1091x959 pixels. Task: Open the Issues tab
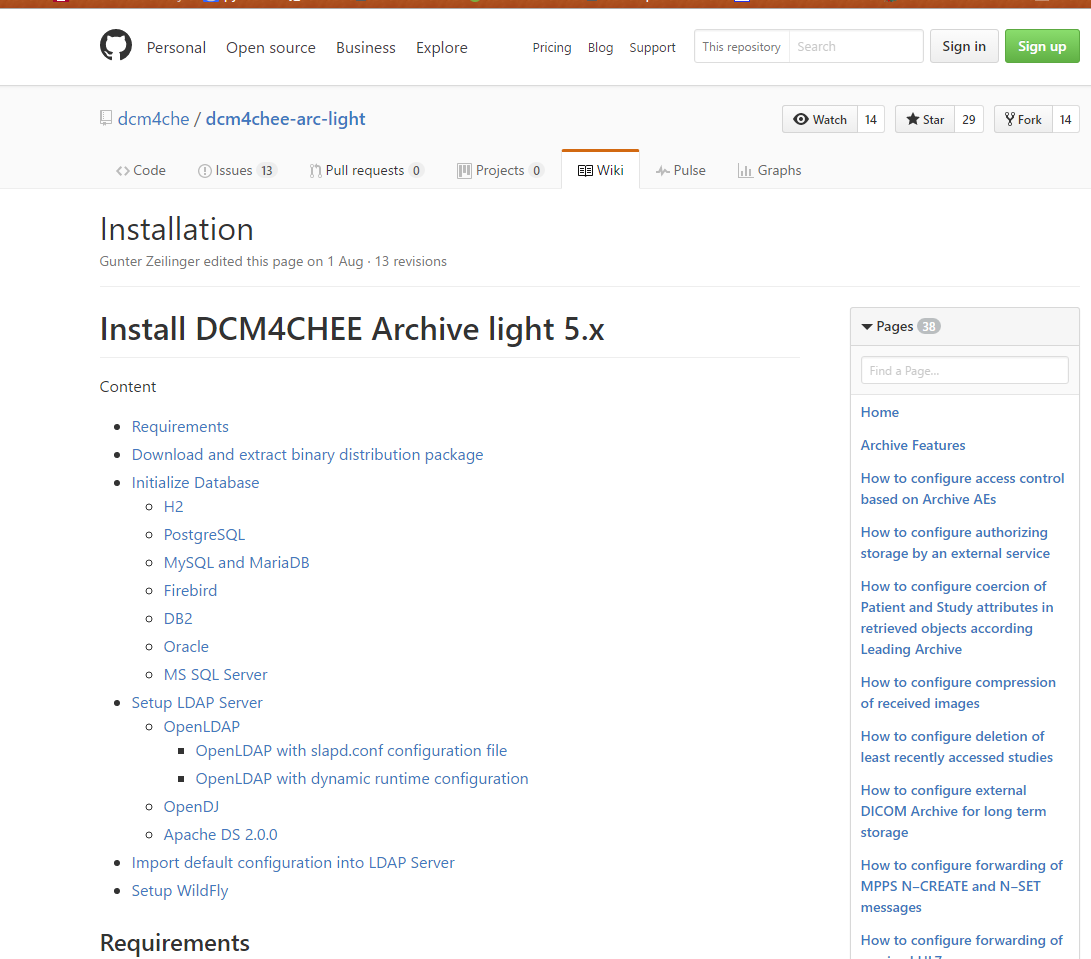[236, 171]
